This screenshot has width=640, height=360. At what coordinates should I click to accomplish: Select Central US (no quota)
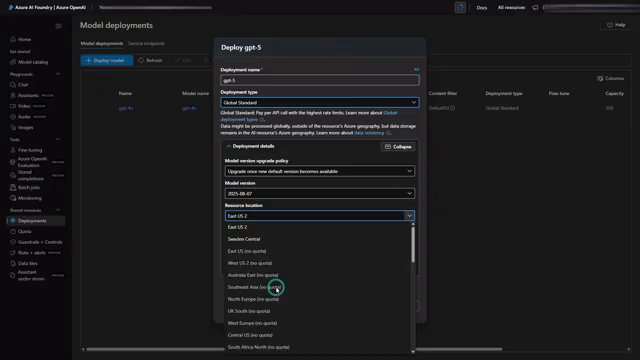click(x=318, y=335)
